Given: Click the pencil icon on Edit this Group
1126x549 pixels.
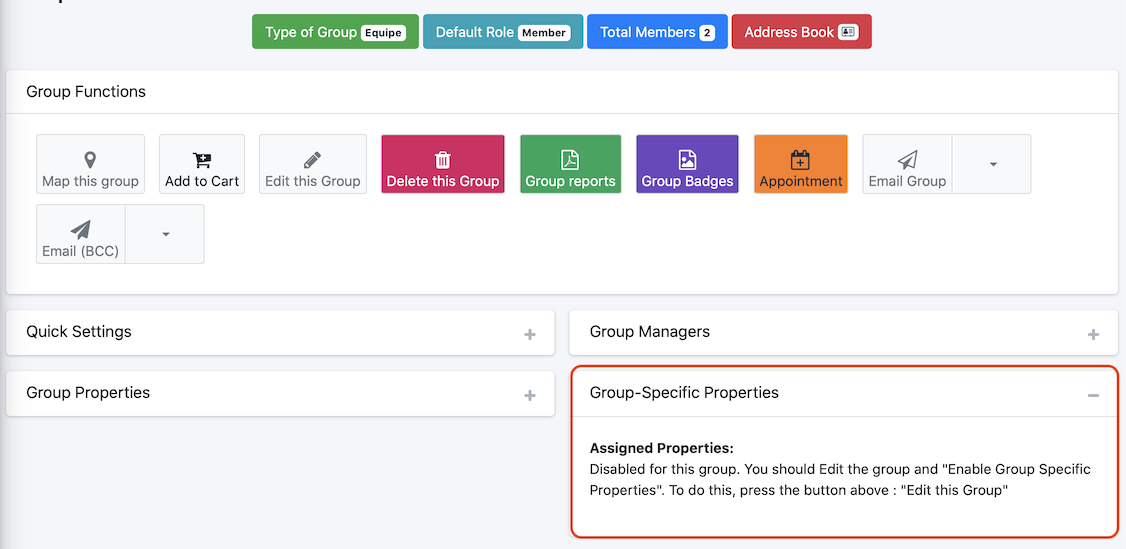Looking at the screenshot, I should (x=312, y=159).
